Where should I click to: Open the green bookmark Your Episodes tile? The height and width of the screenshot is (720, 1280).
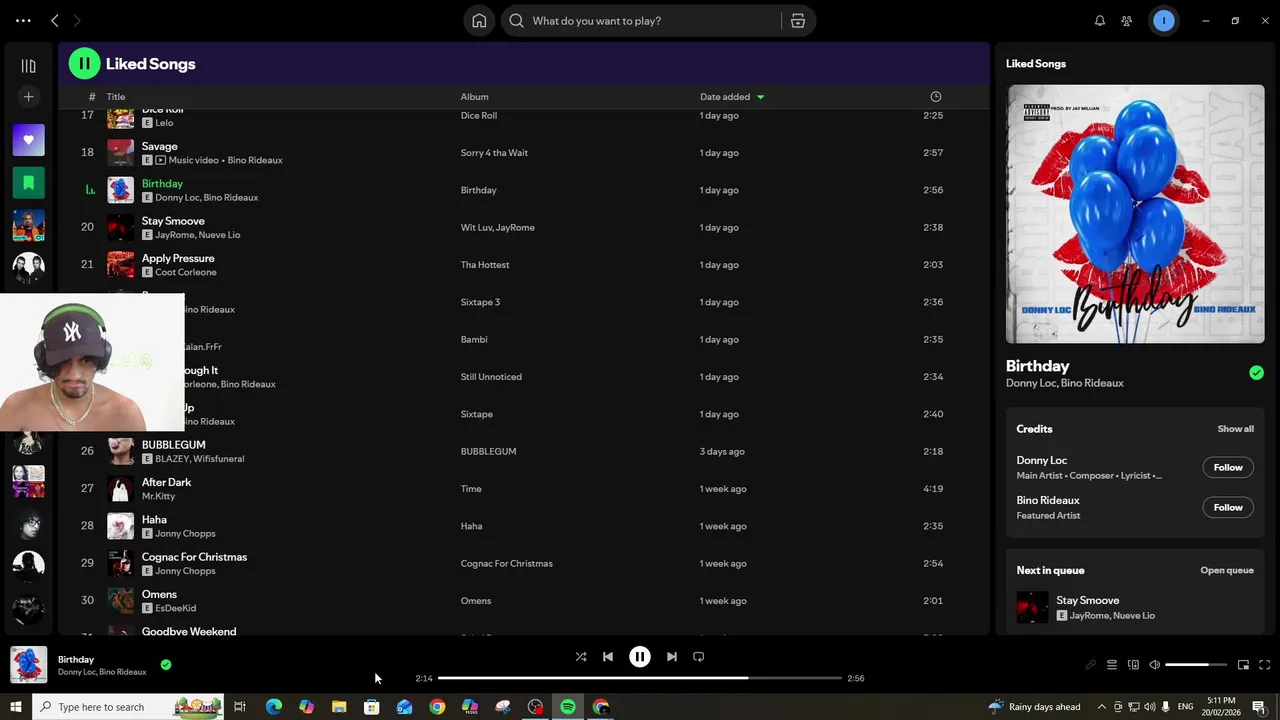[x=29, y=183]
